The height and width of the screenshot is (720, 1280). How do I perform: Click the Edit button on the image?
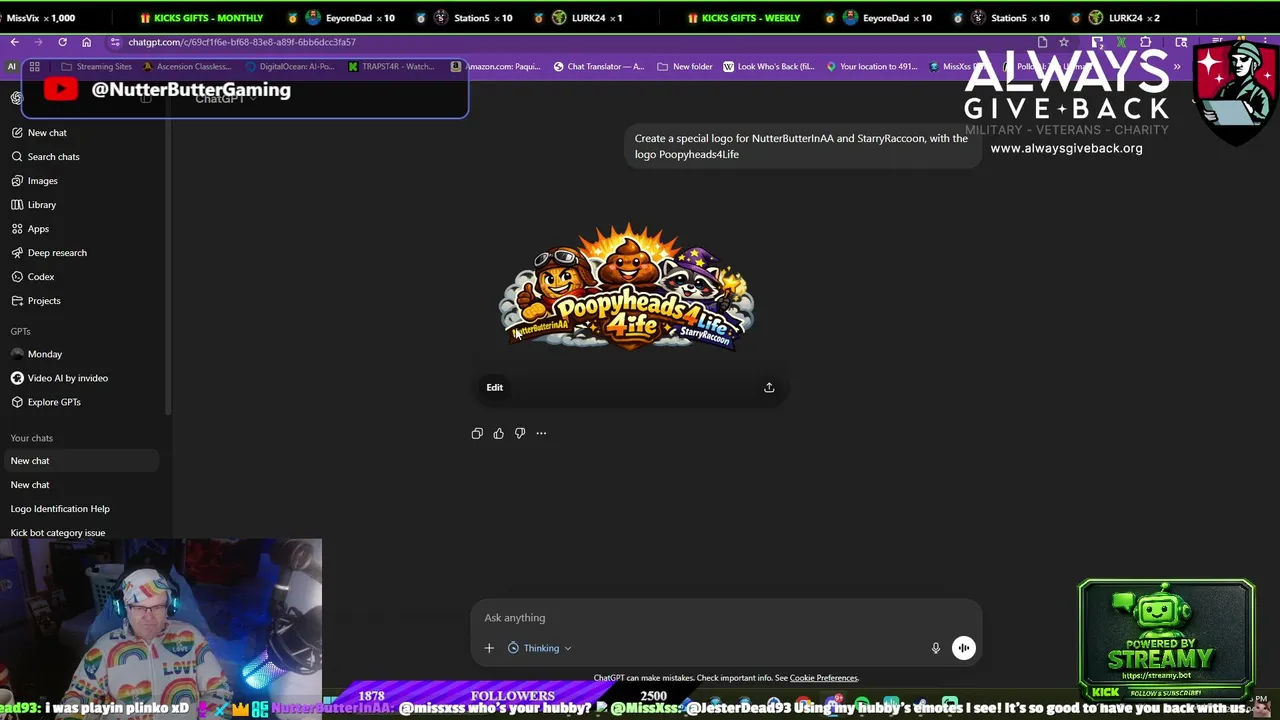coord(495,387)
